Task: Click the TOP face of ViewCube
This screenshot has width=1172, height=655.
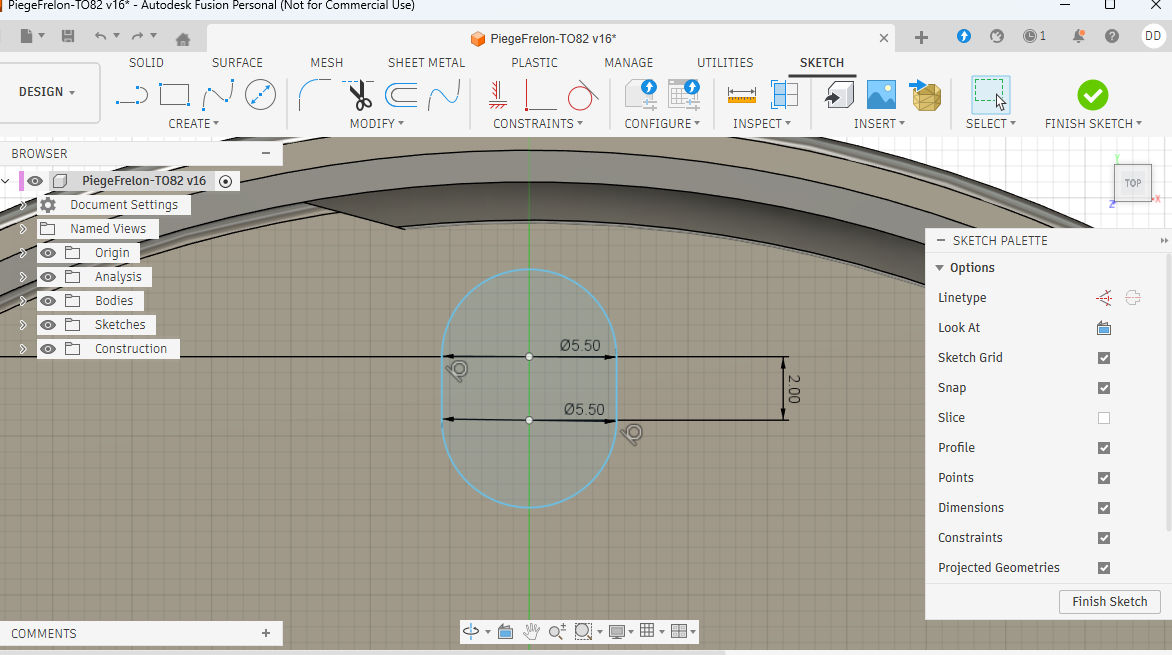Action: click(x=1132, y=183)
